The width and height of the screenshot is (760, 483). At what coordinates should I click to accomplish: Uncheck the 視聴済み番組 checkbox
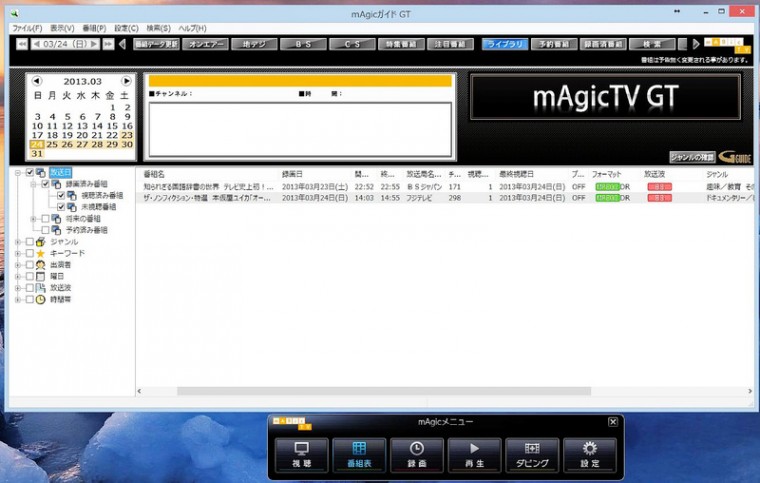(60, 196)
